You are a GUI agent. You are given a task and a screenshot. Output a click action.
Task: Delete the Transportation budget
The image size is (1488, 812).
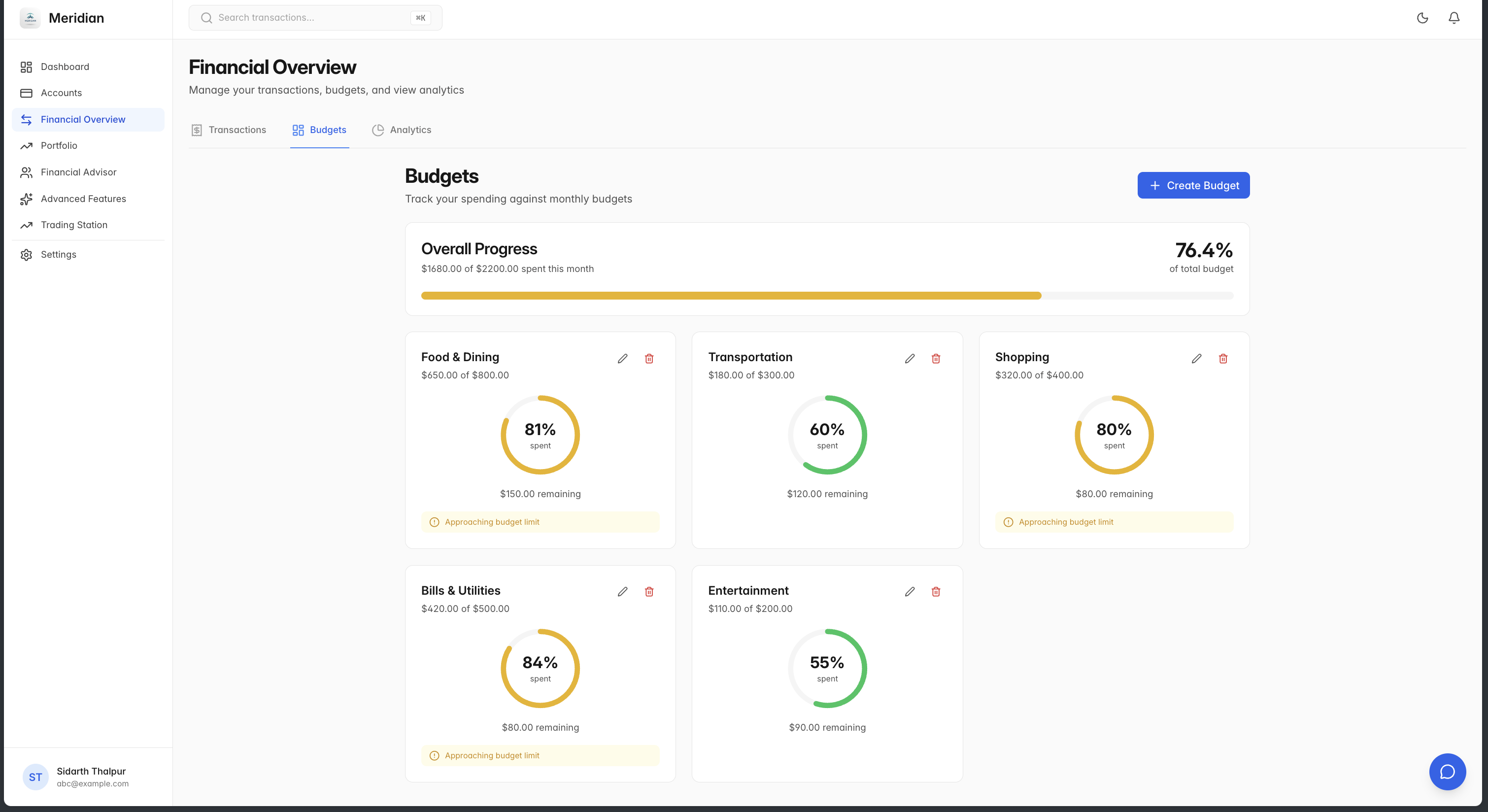pos(936,359)
